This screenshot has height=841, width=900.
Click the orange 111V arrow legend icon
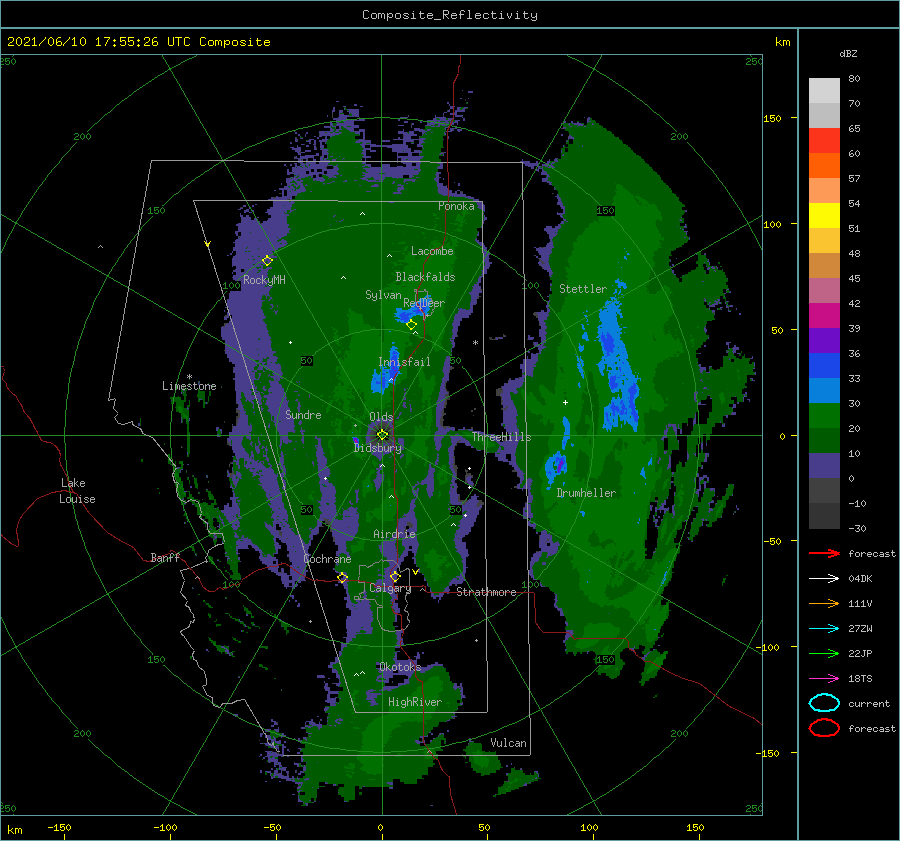(x=824, y=603)
